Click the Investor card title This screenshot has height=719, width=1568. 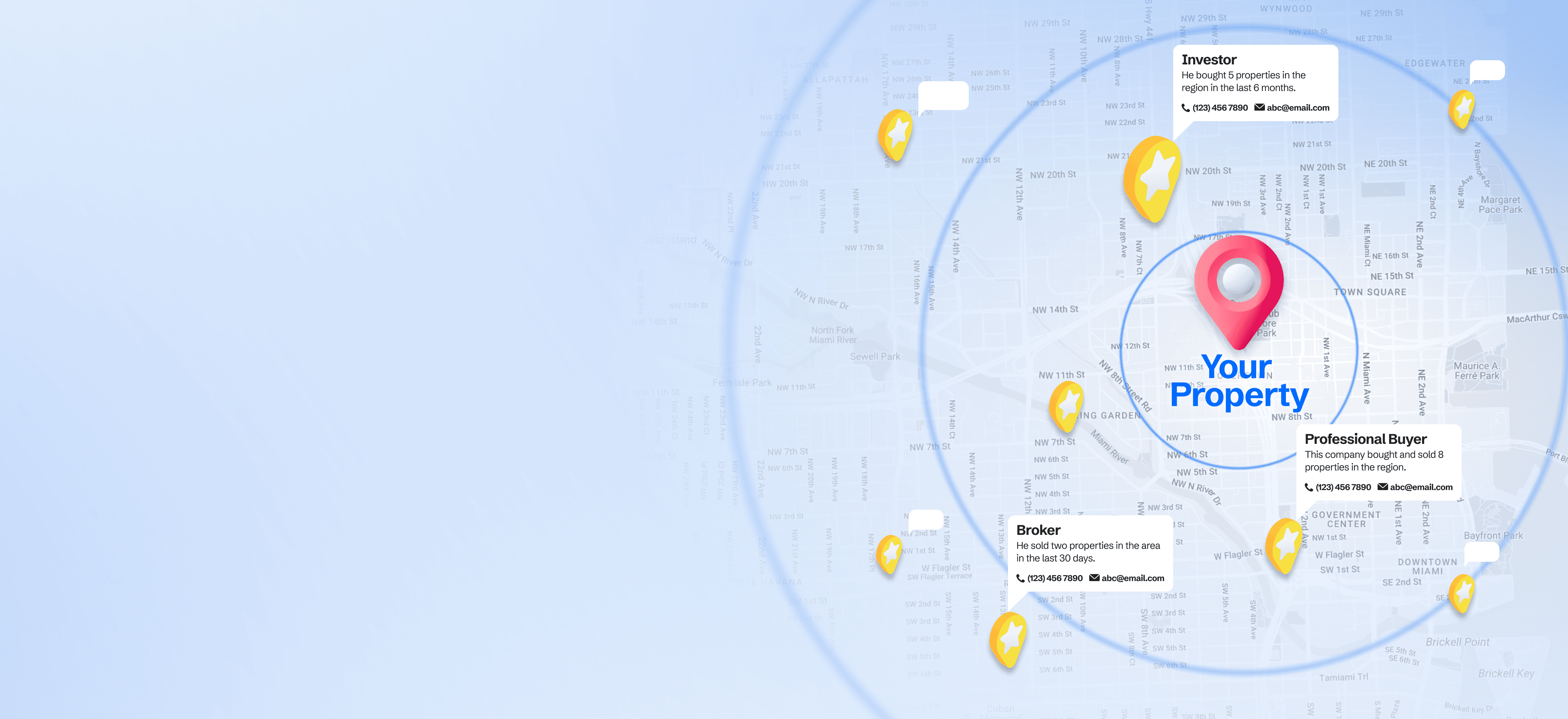tap(1209, 60)
